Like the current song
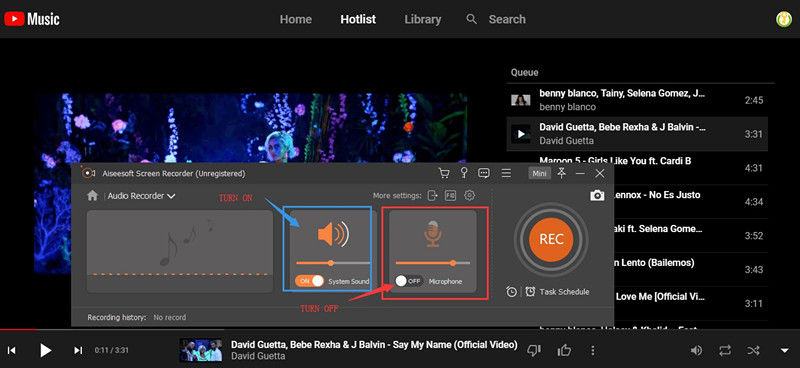This screenshot has width=800, height=368. (564, 350)
